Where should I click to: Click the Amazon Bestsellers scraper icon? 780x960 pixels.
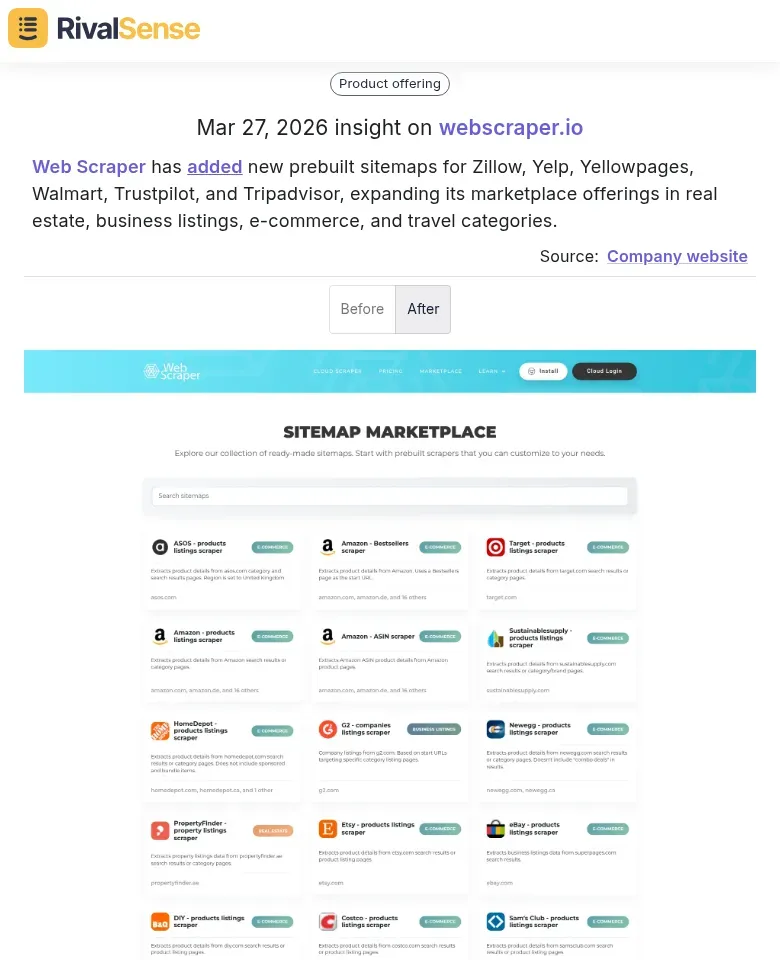[x=328, y=547]
